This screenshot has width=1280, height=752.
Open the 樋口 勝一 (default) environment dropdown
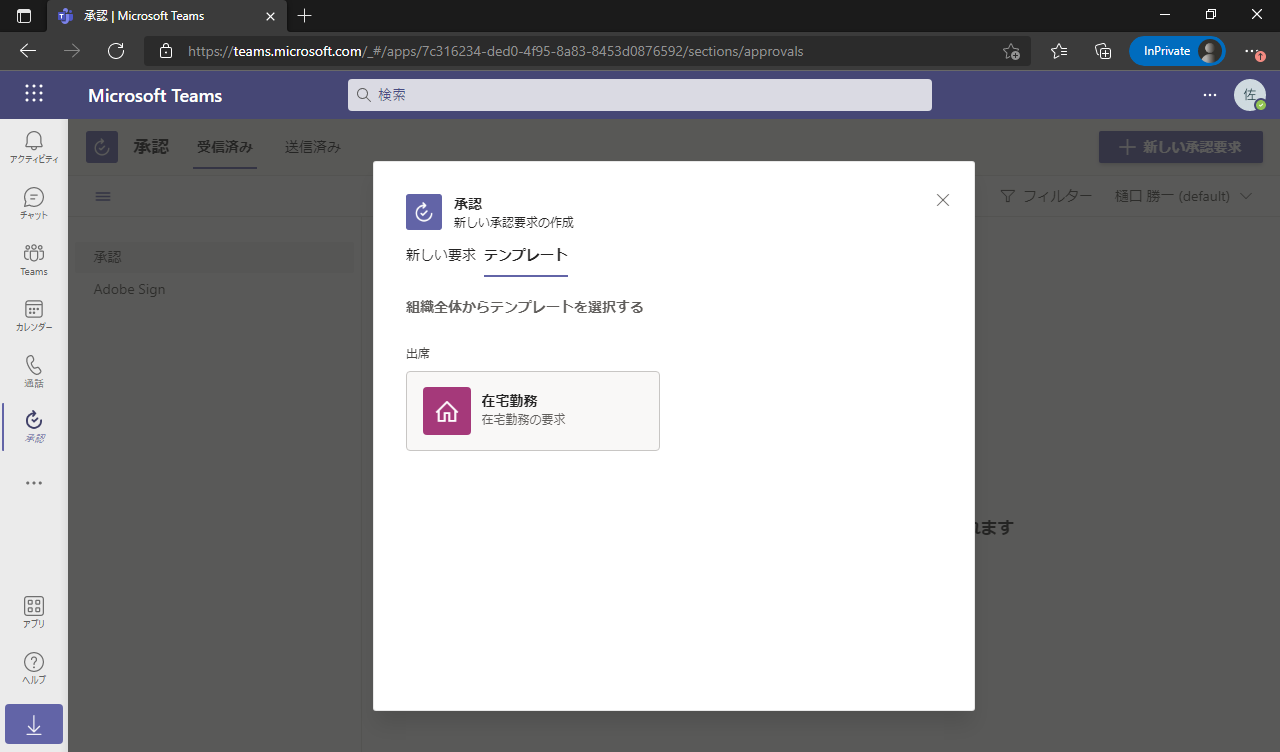[1183, 196]
